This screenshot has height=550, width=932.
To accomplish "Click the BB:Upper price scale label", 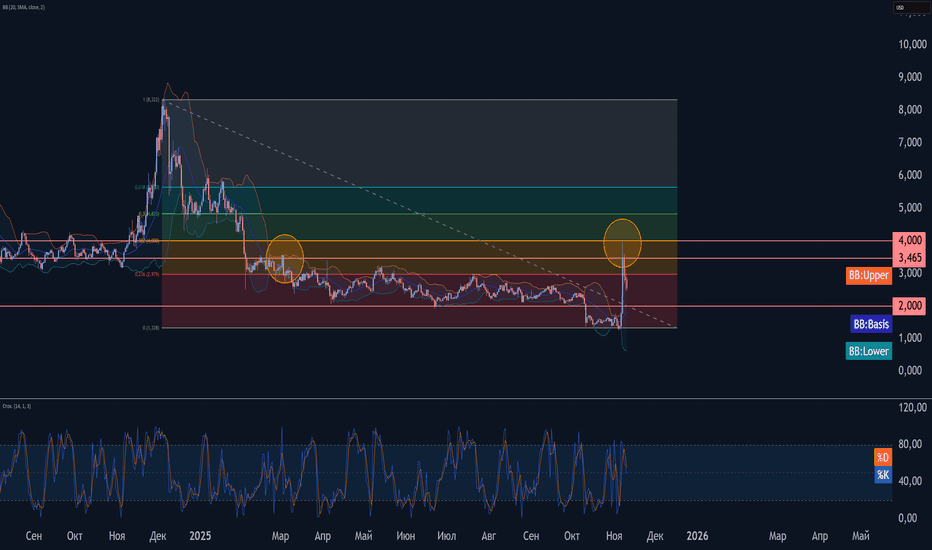I will click(x=868, y=275).
